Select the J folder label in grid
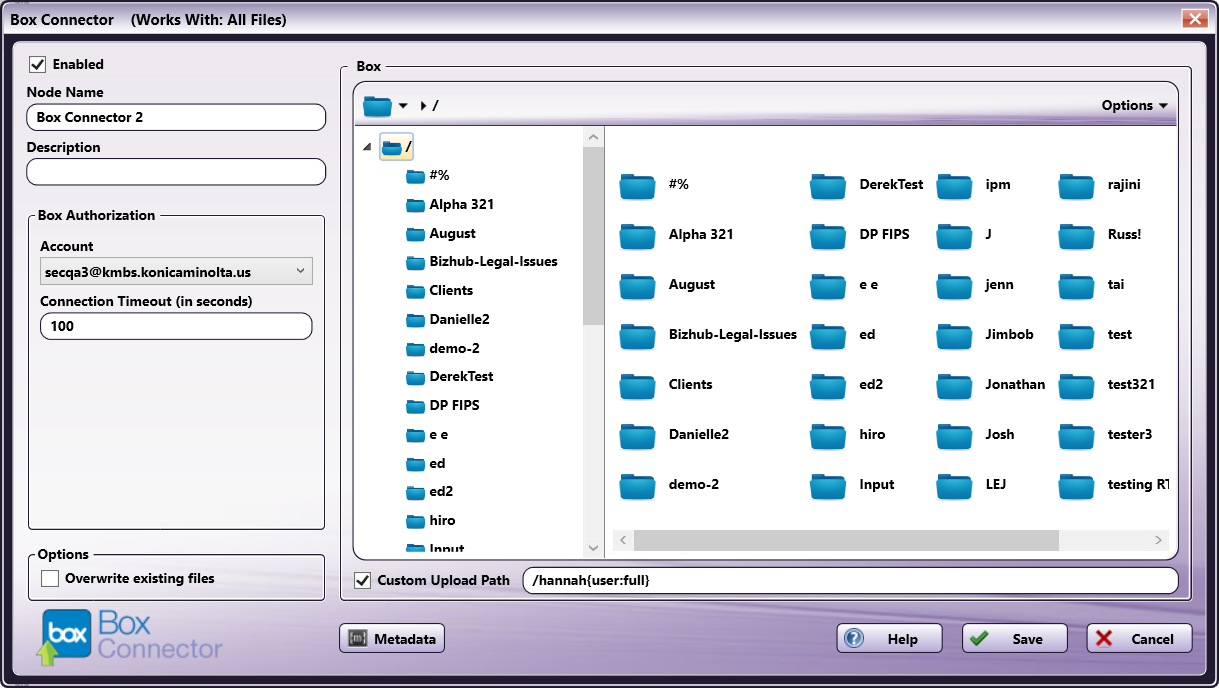 coord(989,235)
